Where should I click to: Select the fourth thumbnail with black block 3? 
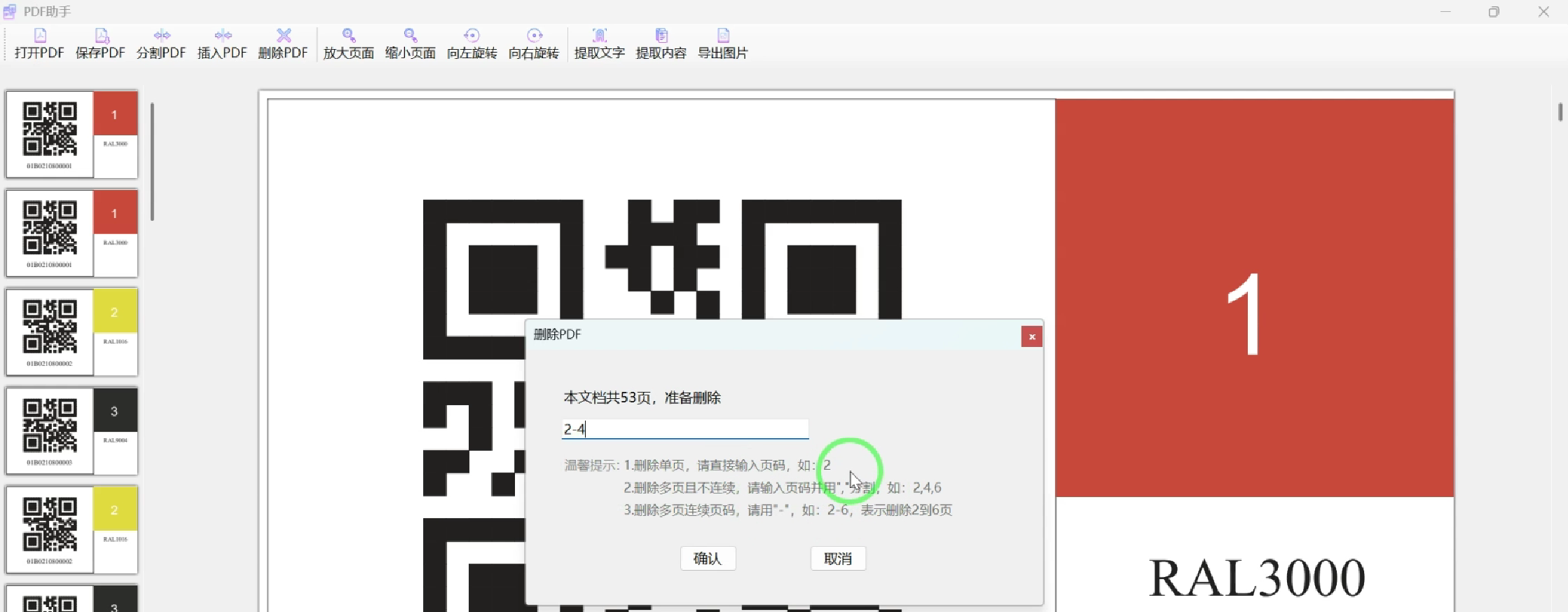(x=71, y=430)
